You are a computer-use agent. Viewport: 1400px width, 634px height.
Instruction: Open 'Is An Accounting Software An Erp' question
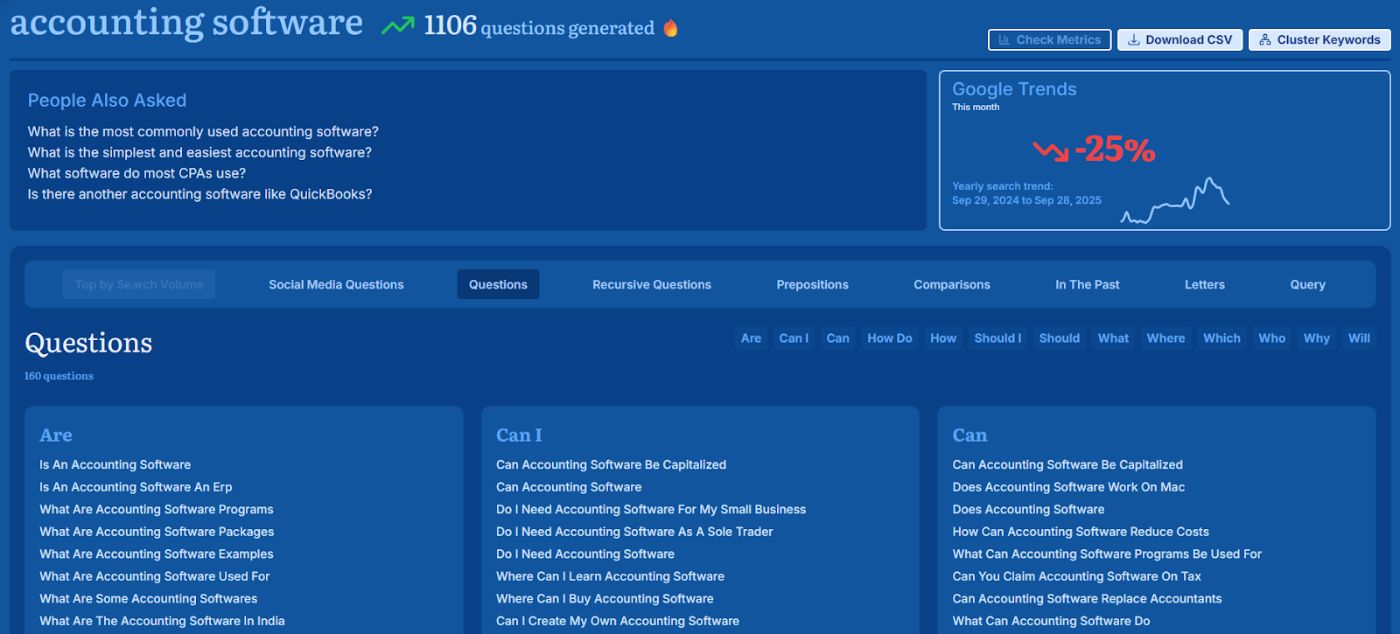(x=135, y=487)
